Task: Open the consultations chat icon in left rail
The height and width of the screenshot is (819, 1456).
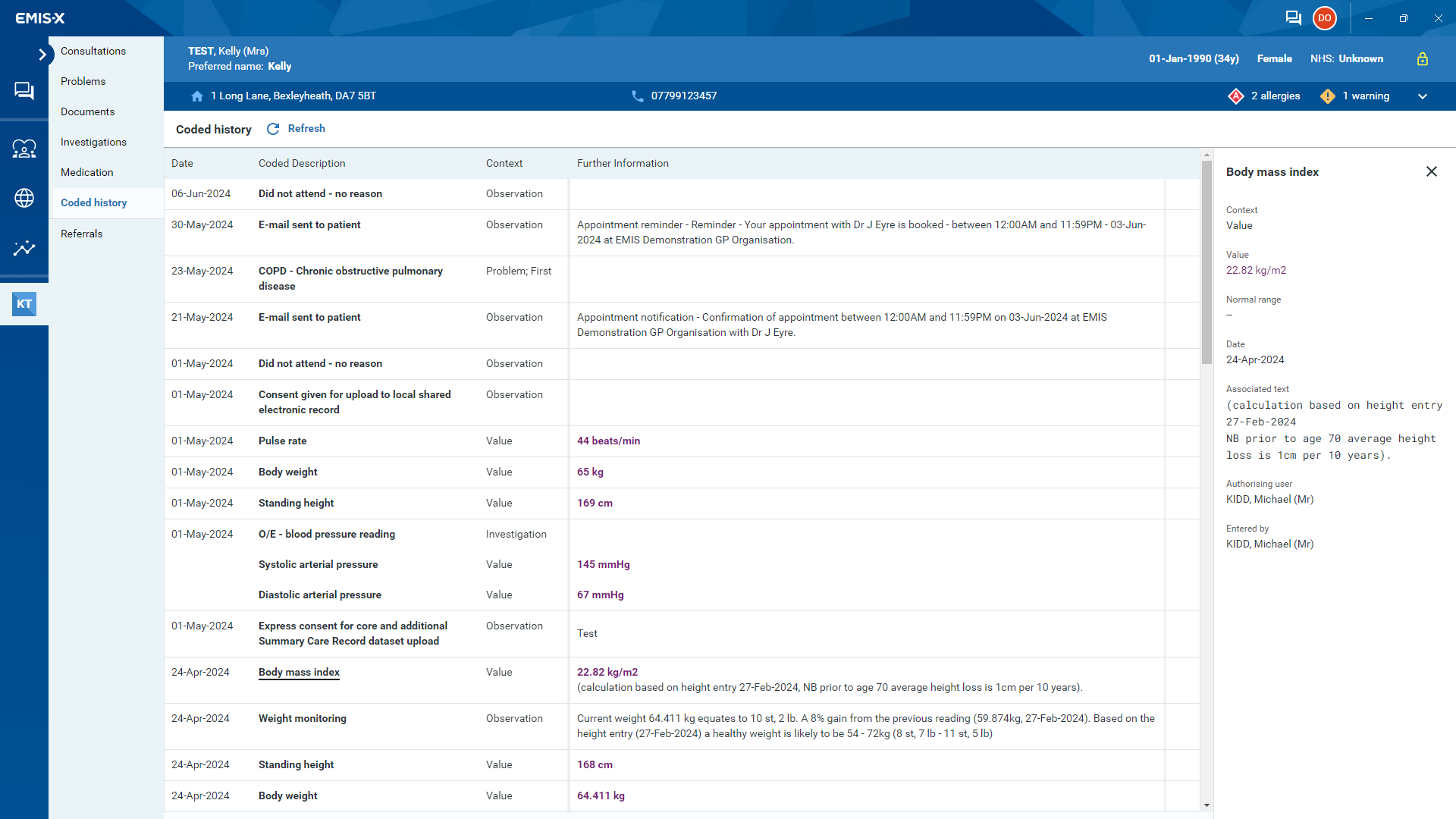Action: click(x=24, y=91)
